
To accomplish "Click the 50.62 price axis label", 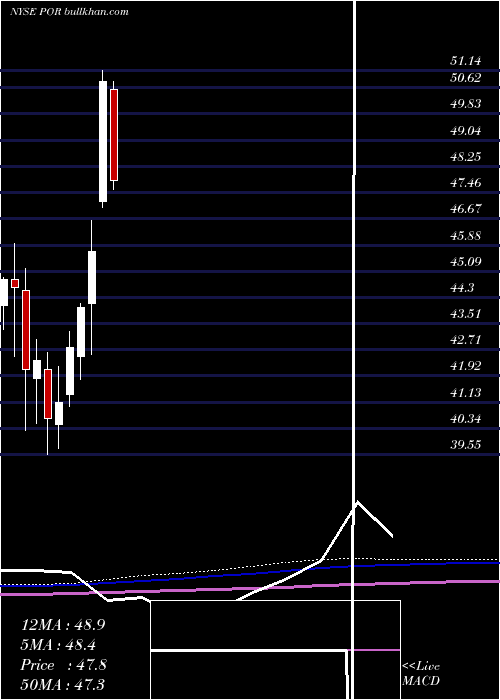I will click(x=466, y=78).
